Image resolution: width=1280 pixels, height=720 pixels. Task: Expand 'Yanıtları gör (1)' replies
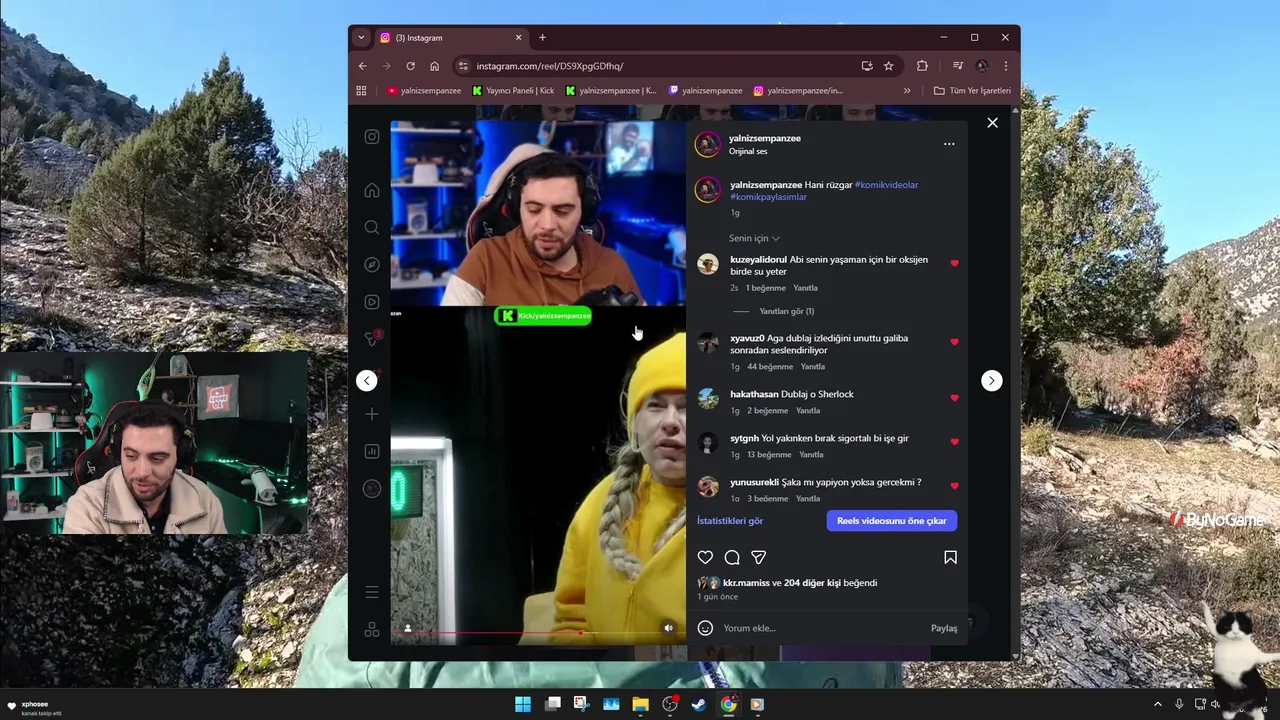tap(786, 311)
